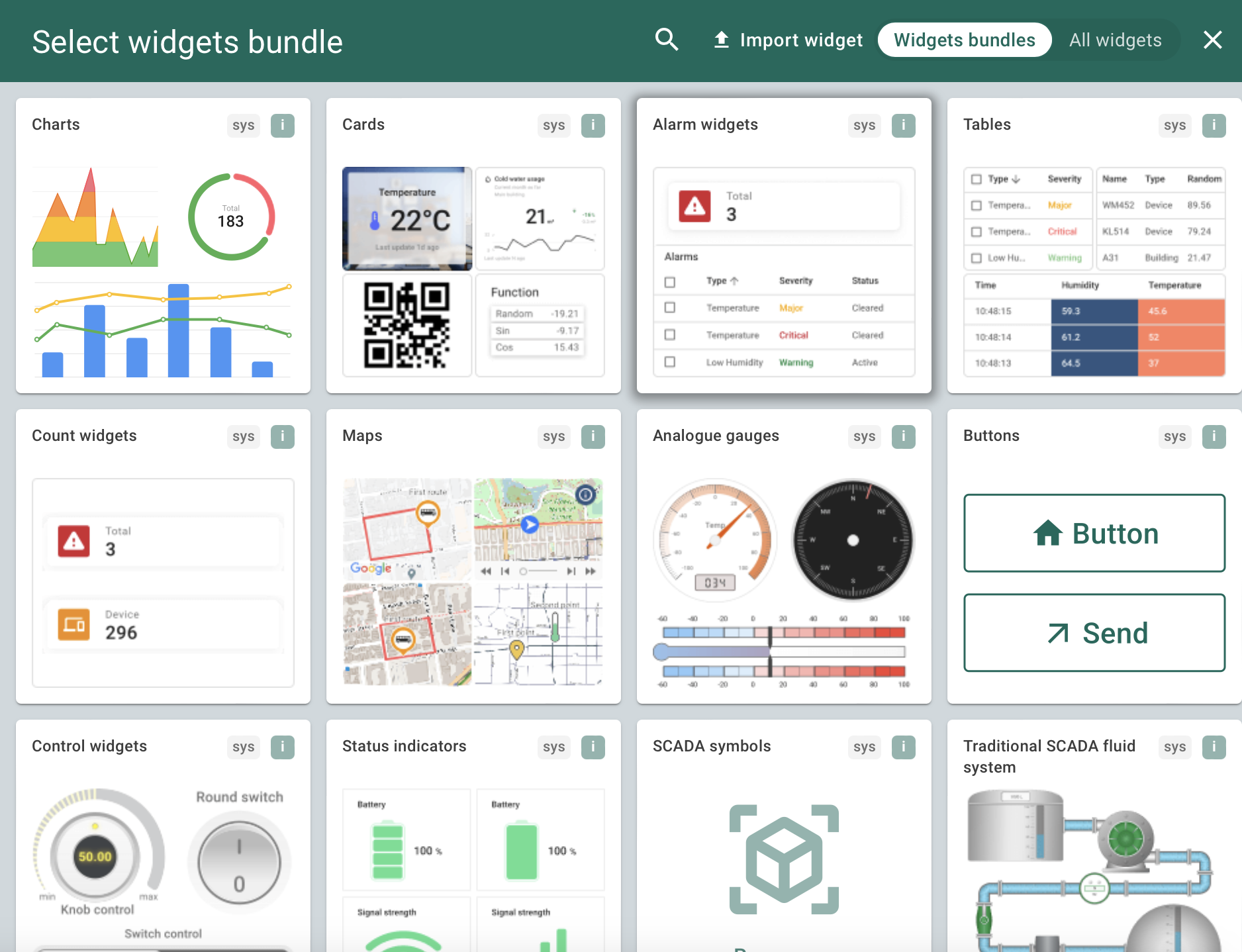The image size is (1242, 952).
Task: Click the SCADA symbols cube icon
Action: point(784,859)
